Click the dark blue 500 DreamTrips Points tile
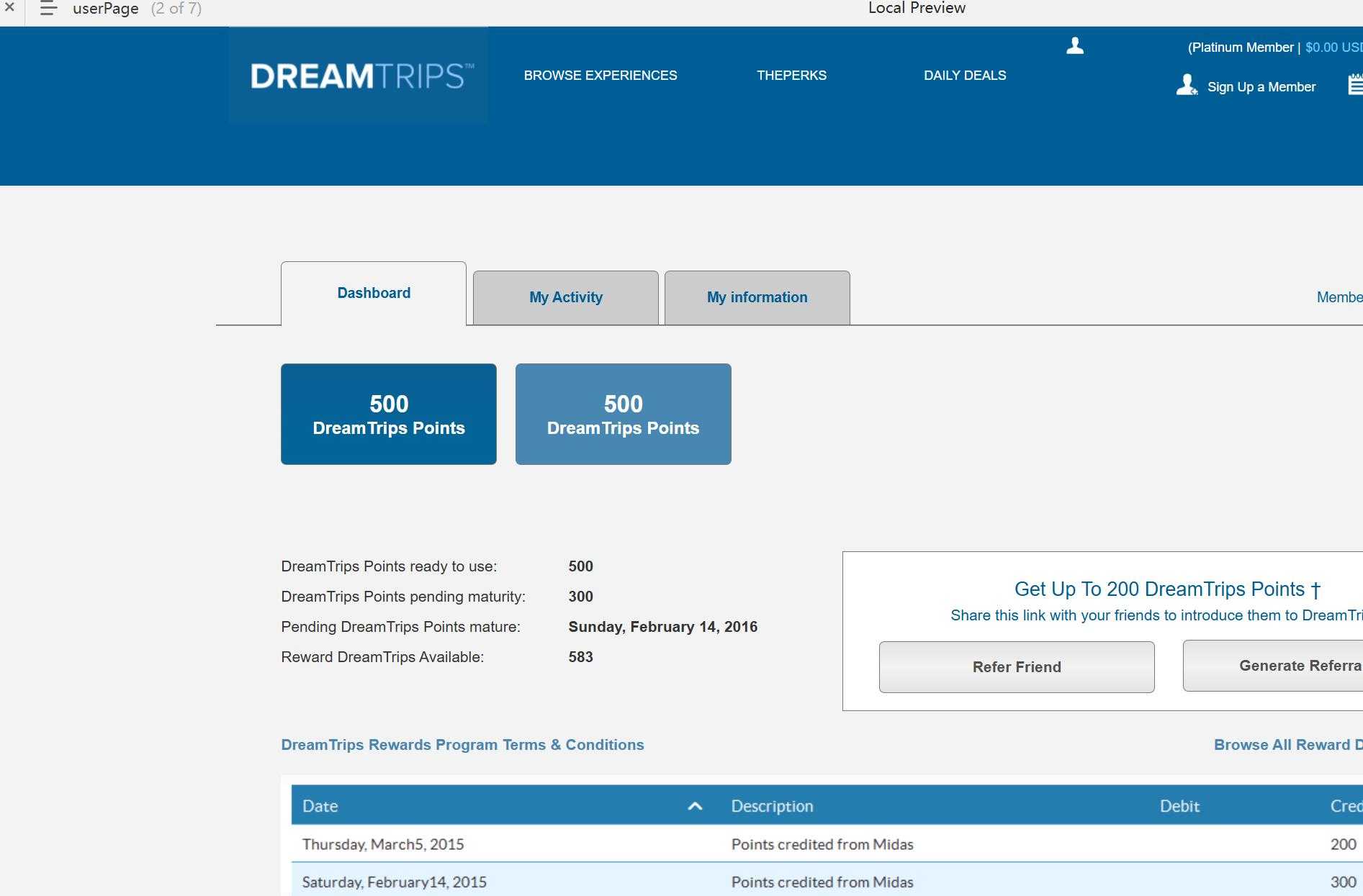 tap(389, 414)
